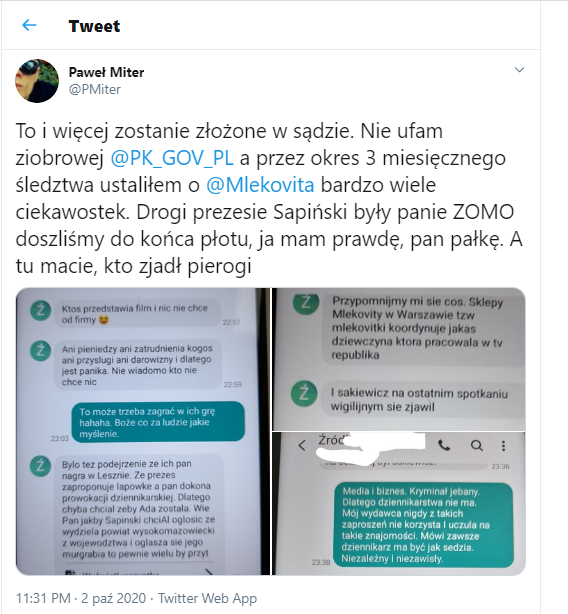Open Paweł Miter's profile avatar
The image size is (568, 614).
click(x=37, y=81)
